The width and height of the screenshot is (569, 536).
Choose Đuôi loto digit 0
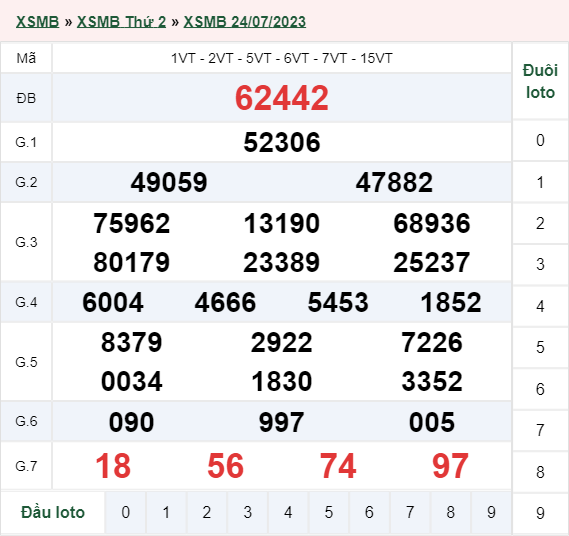tap(540, 140)
